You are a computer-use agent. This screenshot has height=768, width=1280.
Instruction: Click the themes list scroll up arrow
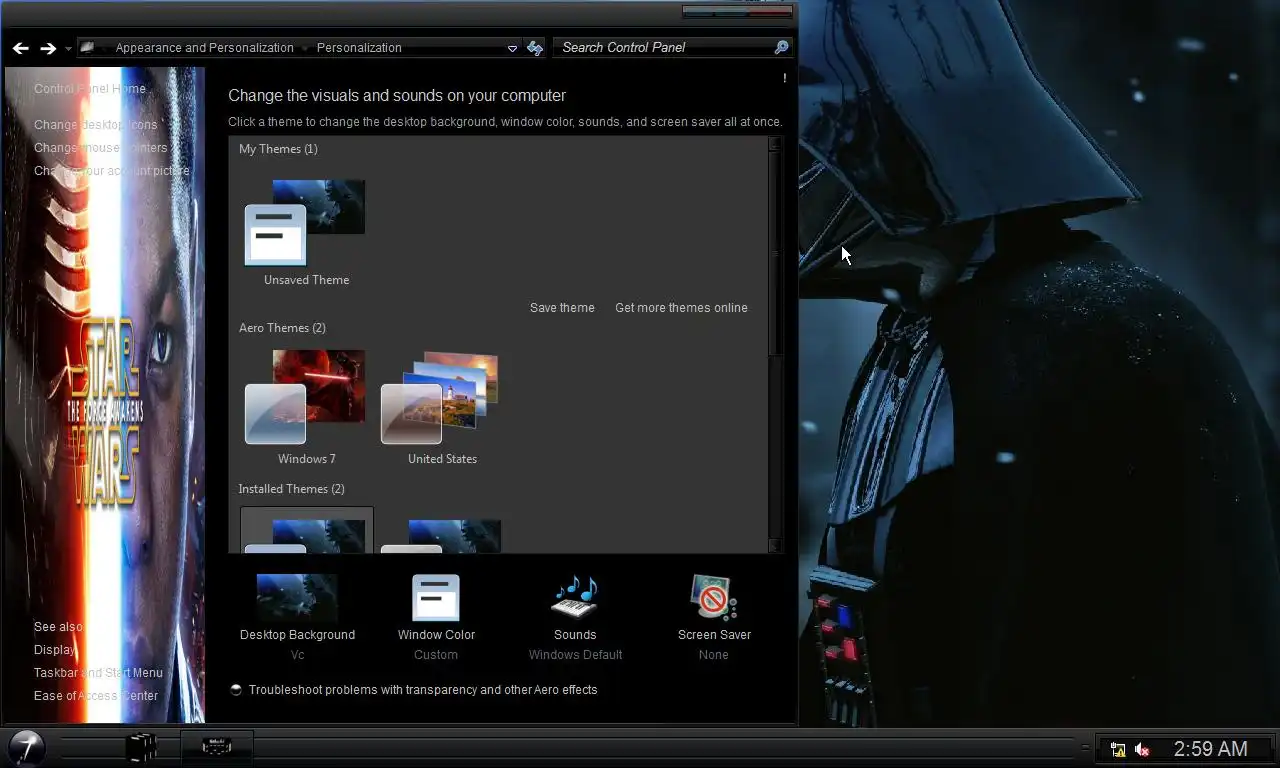pos(774,144)
